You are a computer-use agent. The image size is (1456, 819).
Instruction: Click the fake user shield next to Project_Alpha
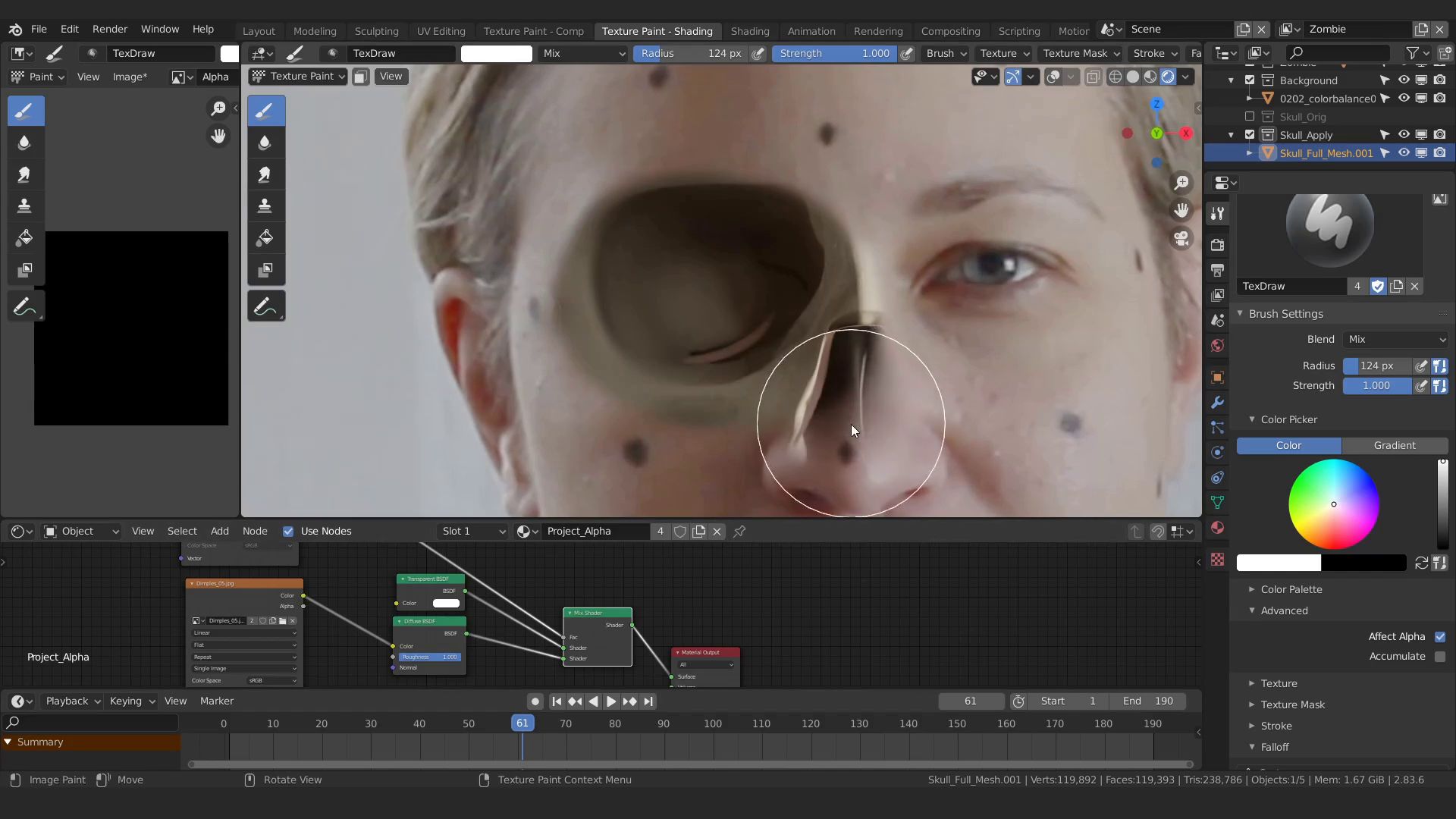pyautogui.click(x=680, y=532)
